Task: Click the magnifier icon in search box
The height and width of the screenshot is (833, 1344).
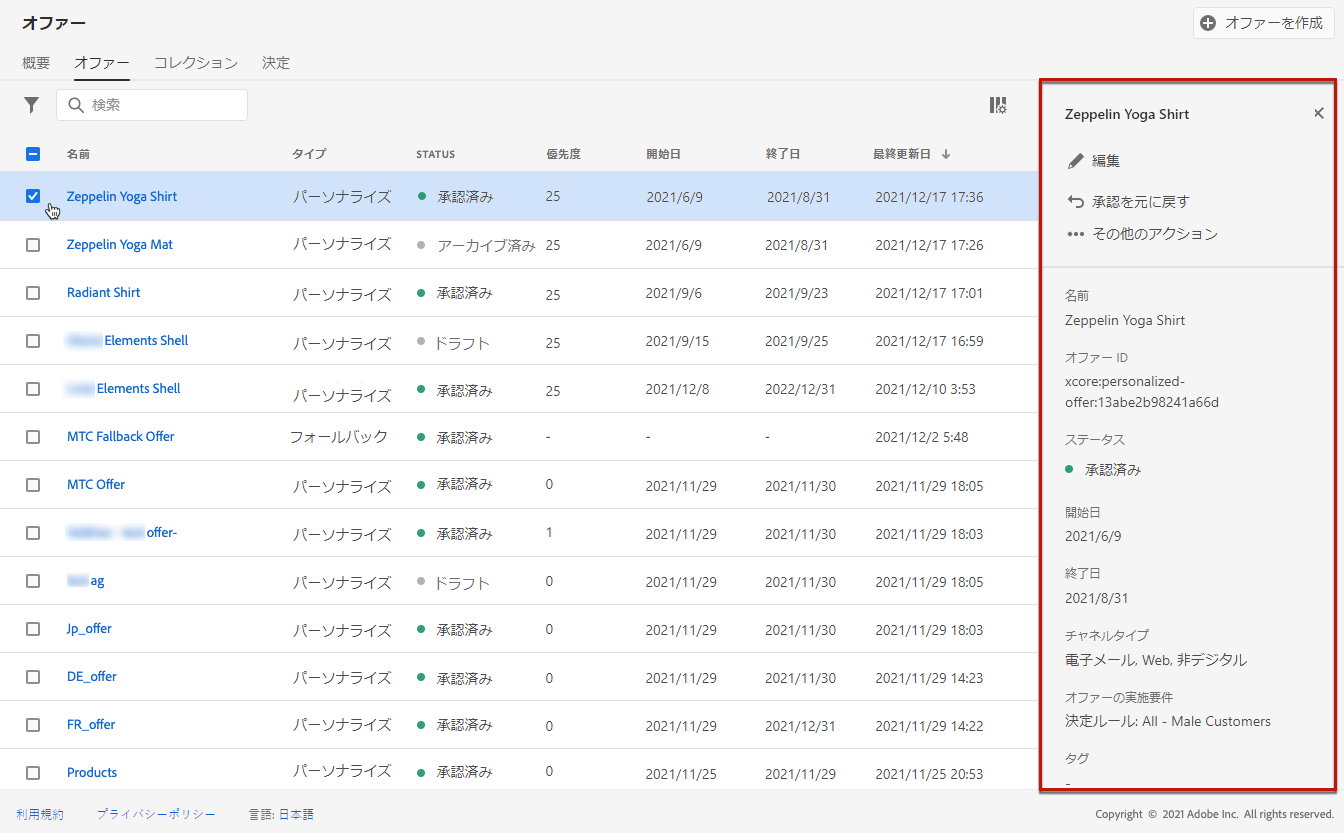Action: pos(76,105)
